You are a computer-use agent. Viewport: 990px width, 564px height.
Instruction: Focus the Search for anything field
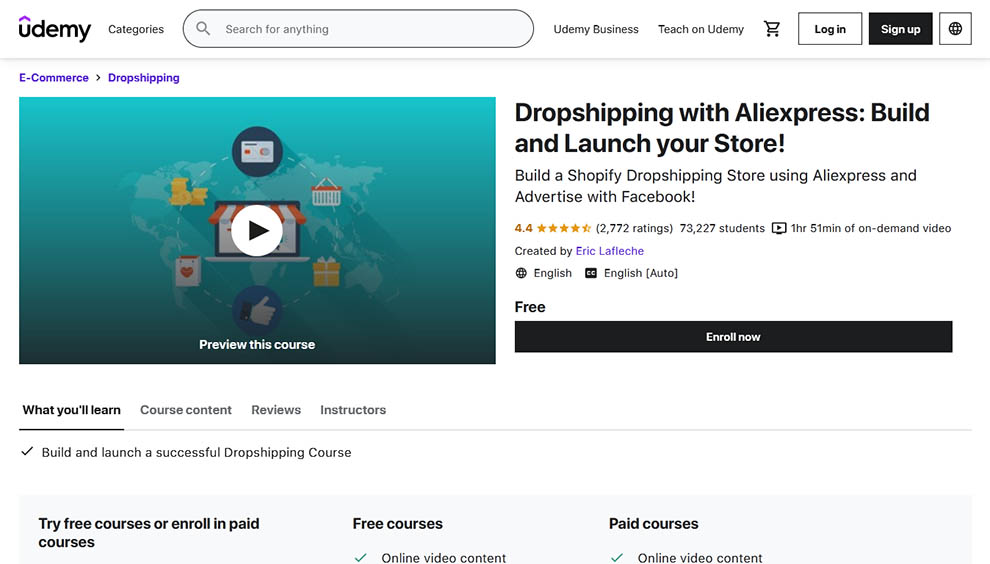(x=358, y=28)
